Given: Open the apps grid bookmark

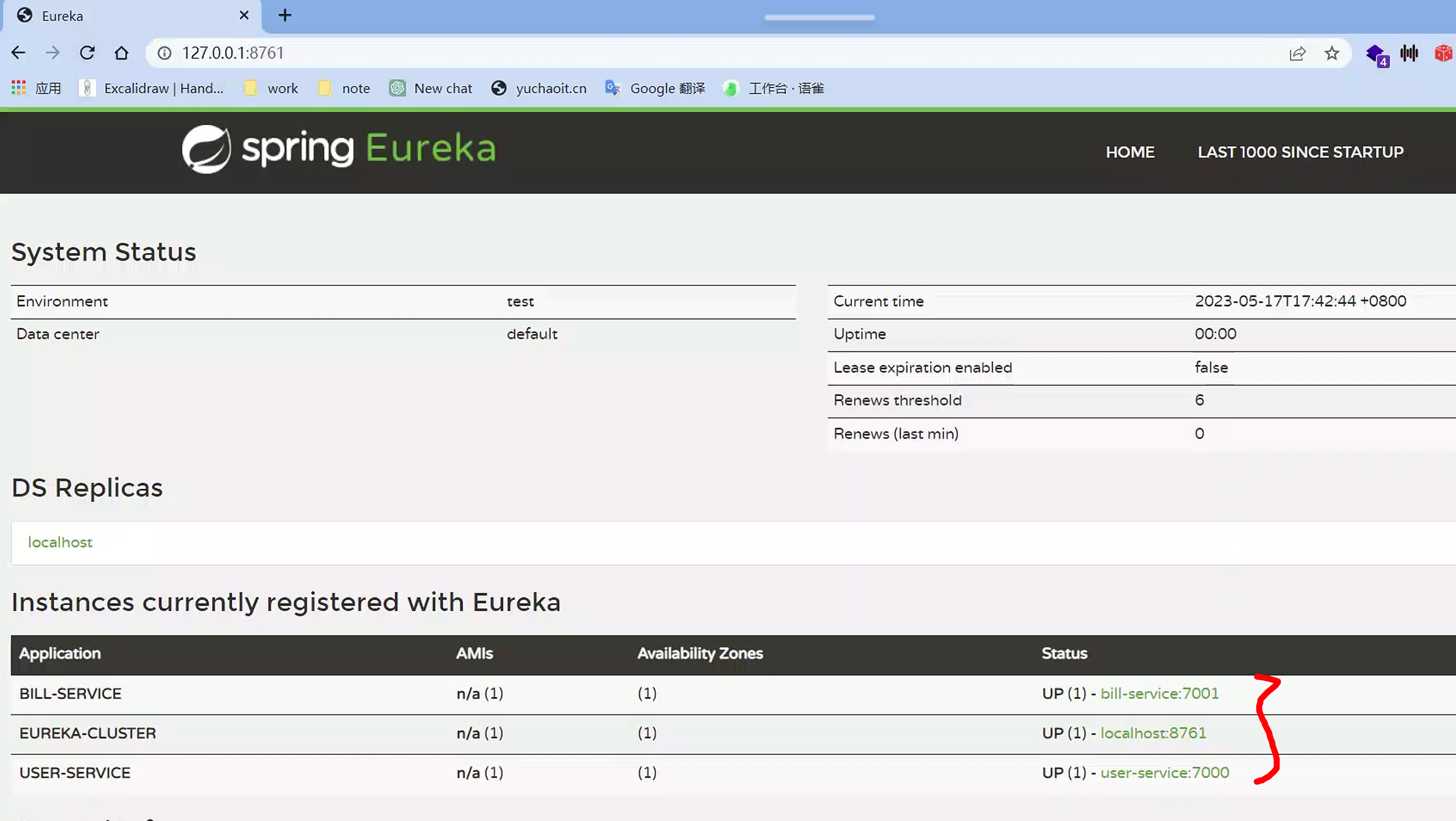Looking at the screenshot, I should (x=19, y=87).
